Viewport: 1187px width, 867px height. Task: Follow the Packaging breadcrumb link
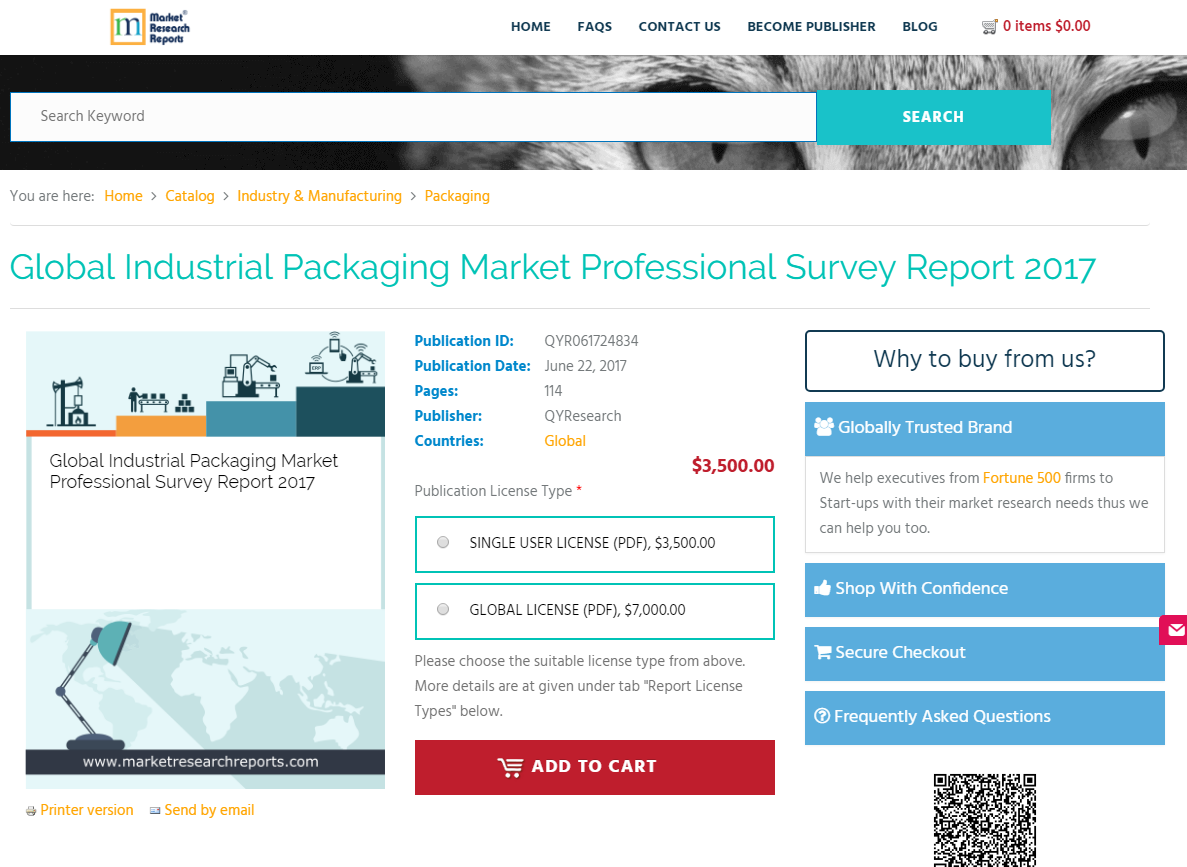tap(457, 196)
